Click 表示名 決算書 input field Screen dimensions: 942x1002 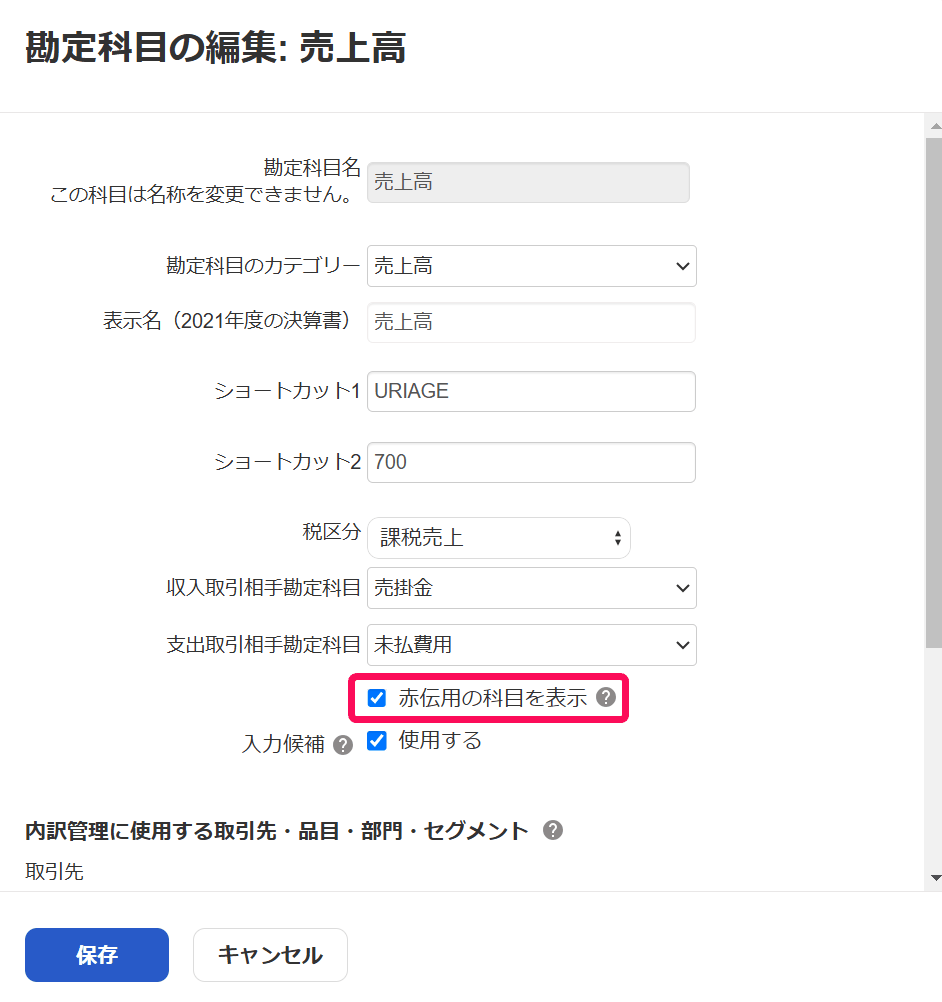click(x=532, y=322)
